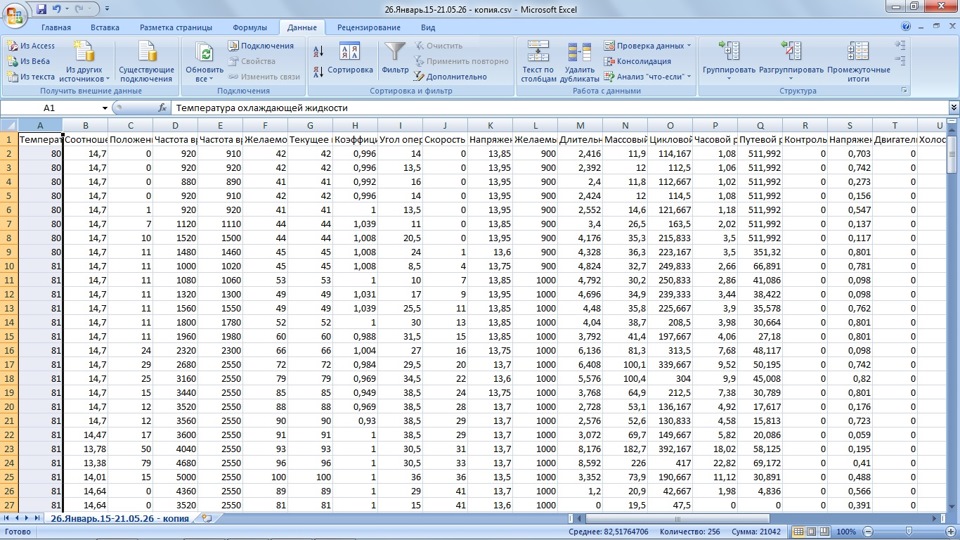Select column M header
This screenshot has height=540, width=960.
580,126
